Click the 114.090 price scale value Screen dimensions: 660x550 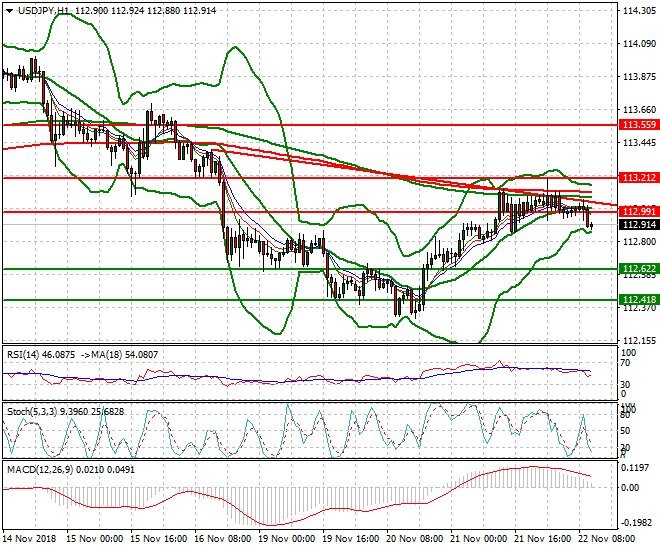click(x=639, y=44)
